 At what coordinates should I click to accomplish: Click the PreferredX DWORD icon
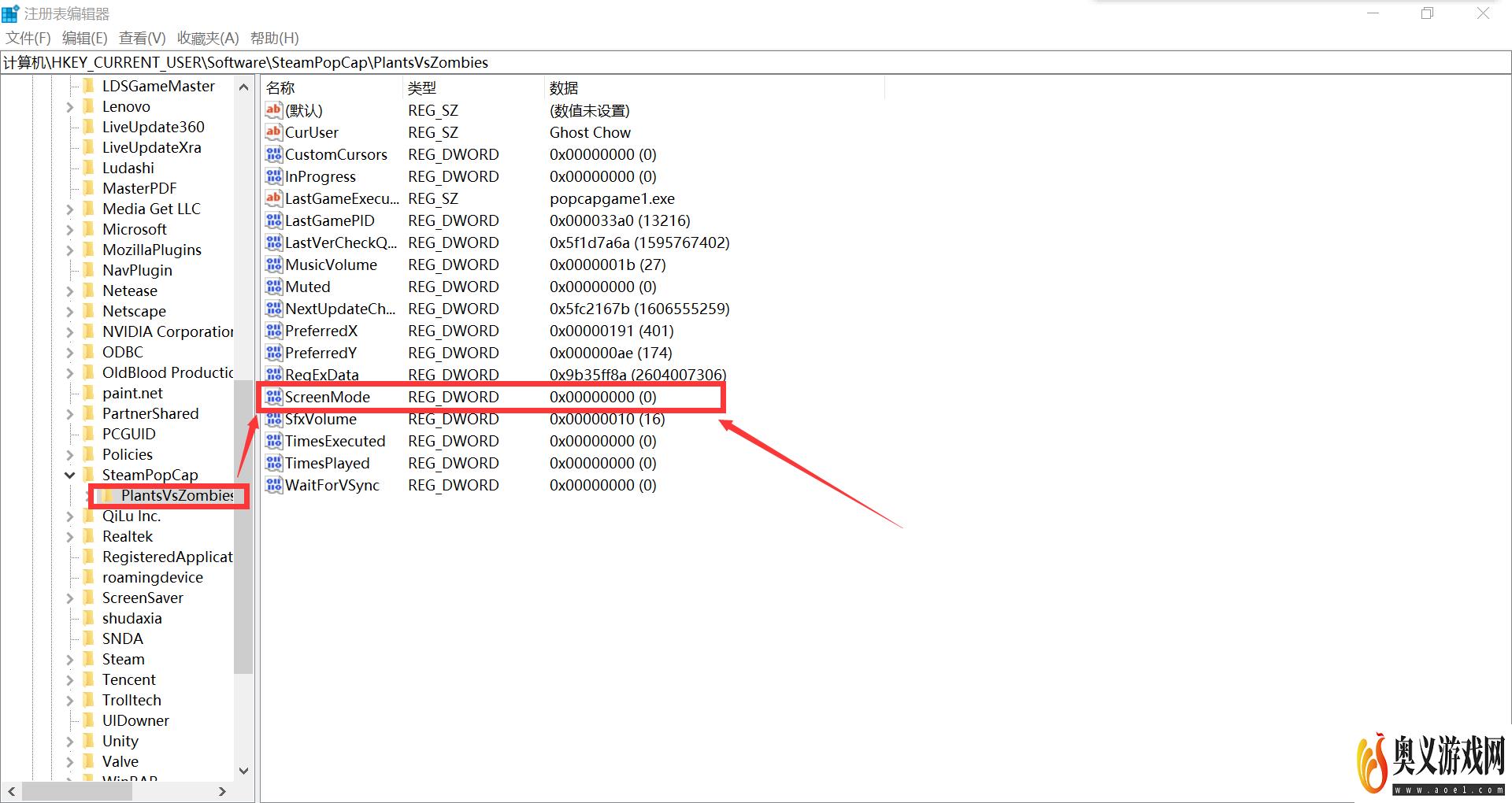click(273, 331)
